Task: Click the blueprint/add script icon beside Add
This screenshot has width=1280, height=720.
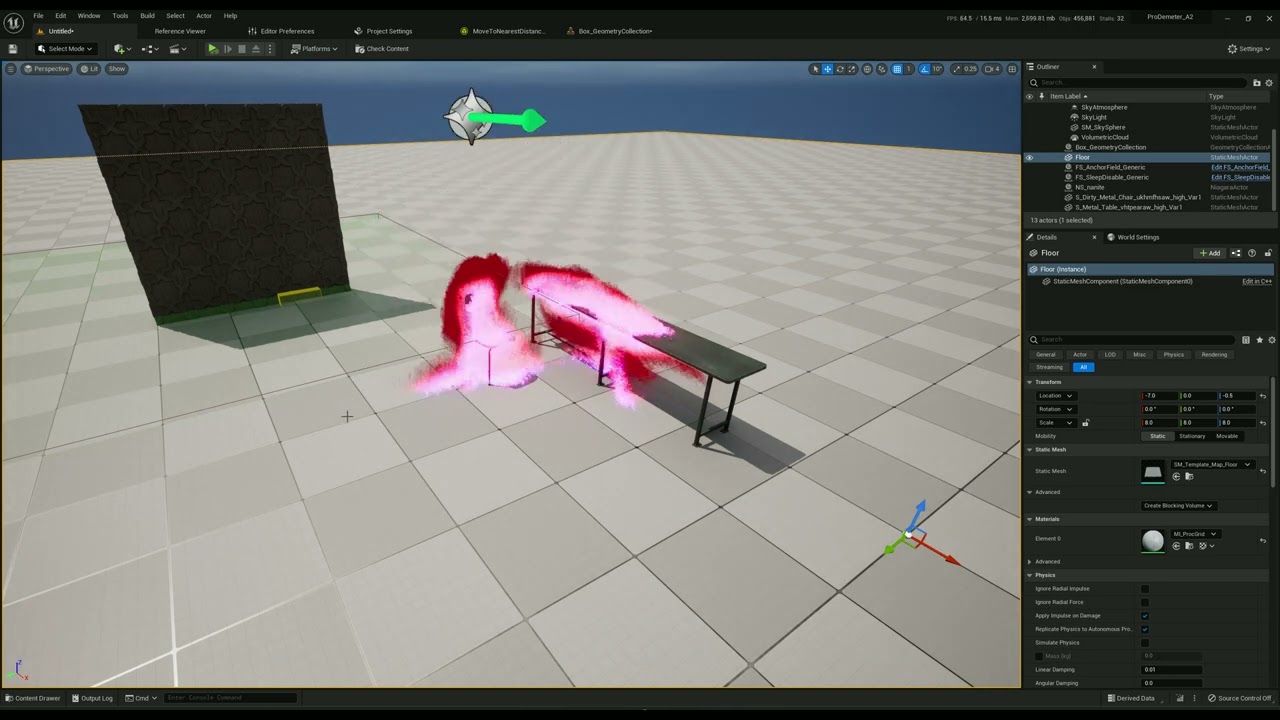Action: (x=1236, y=253)
